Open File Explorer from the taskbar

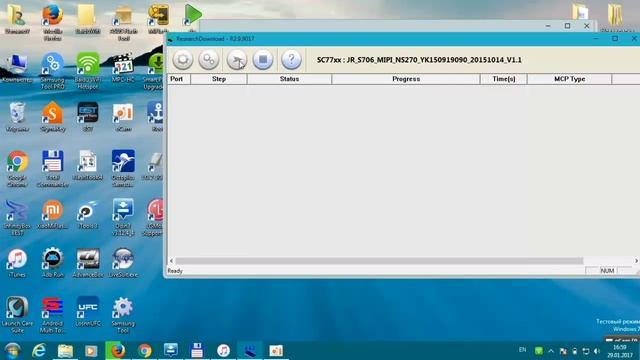tap(65, 351)
